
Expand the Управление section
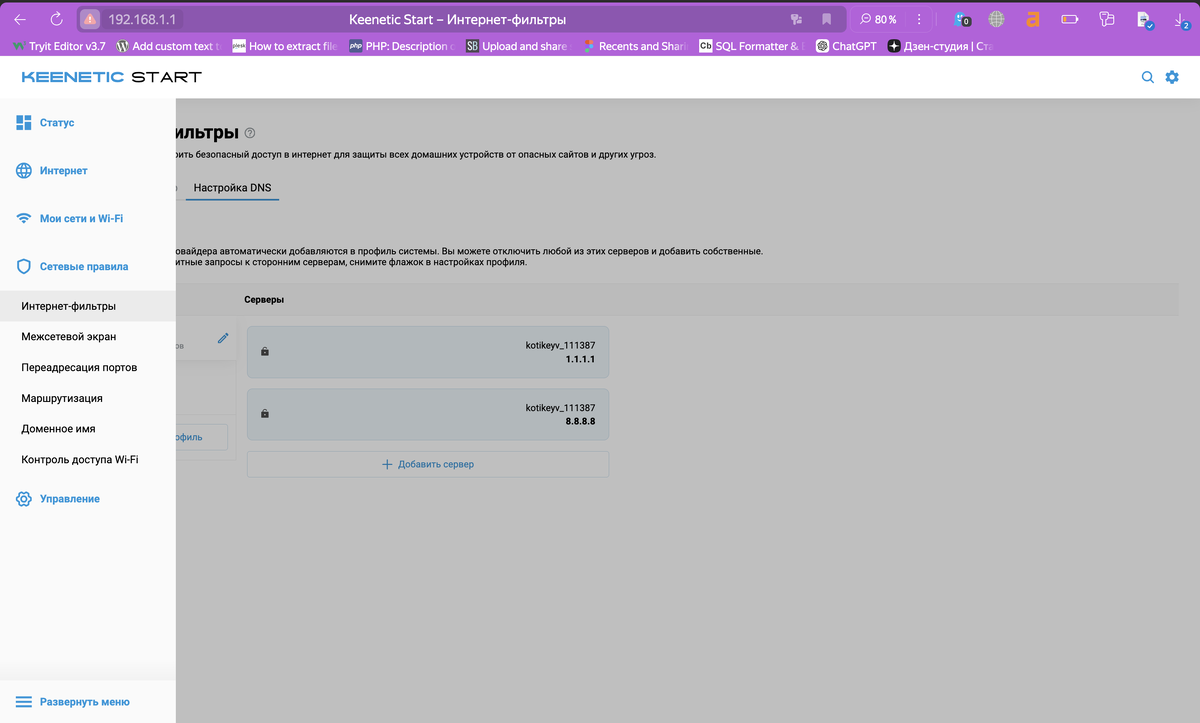tap(69, 498)
